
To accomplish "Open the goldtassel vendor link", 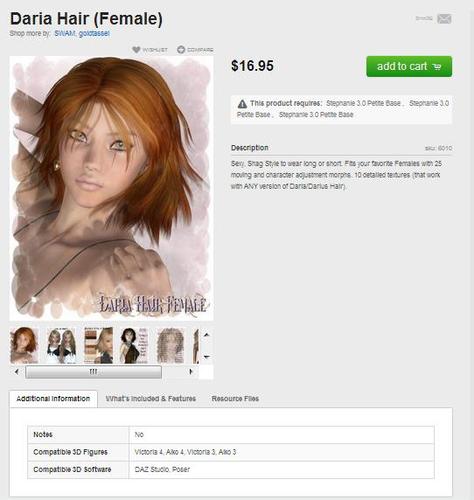I will [x=94, y=33].
